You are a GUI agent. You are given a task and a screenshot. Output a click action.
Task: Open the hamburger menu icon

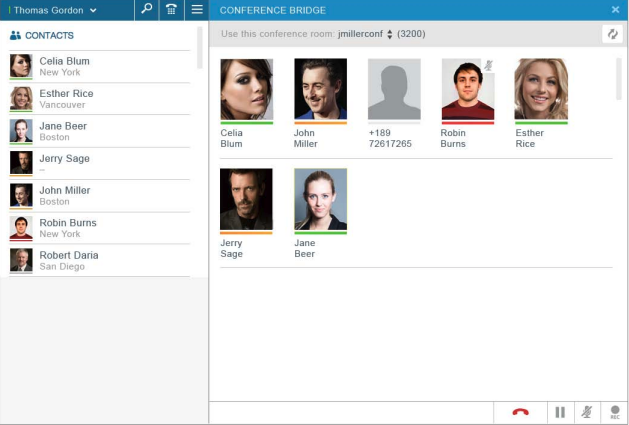(x=197, y=10)
